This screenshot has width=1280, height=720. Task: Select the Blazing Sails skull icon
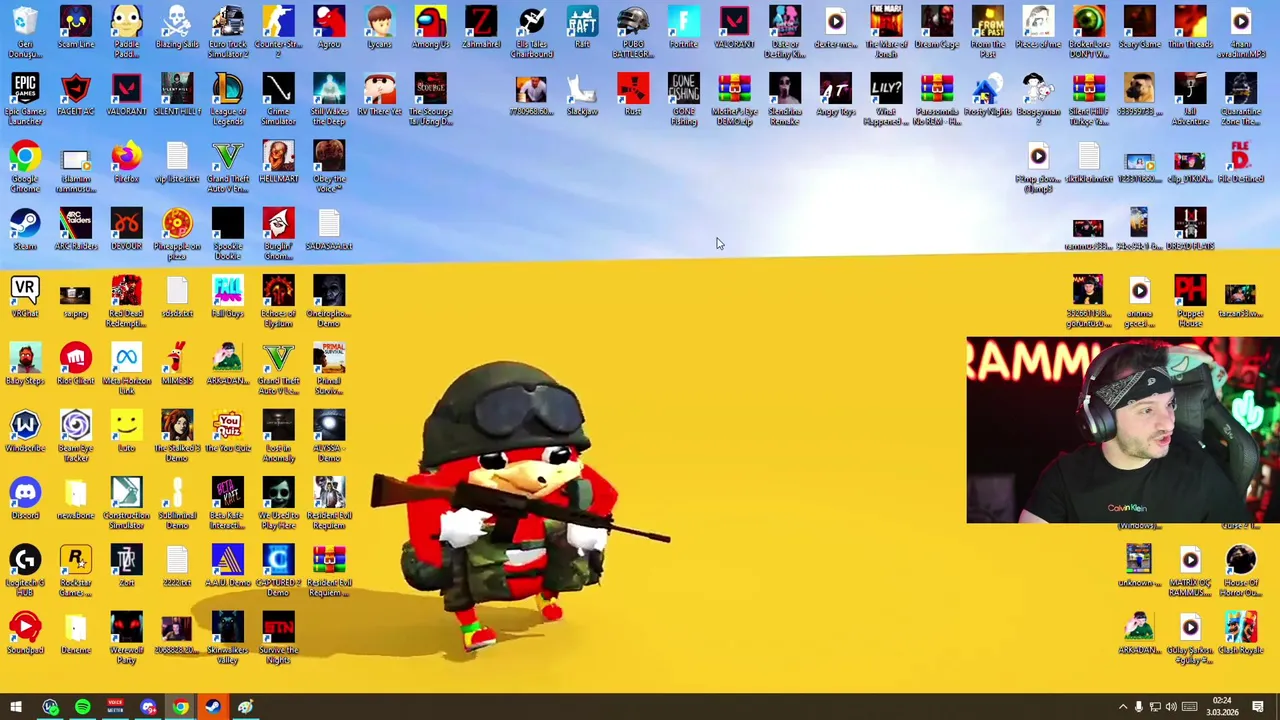pos(177,27)
